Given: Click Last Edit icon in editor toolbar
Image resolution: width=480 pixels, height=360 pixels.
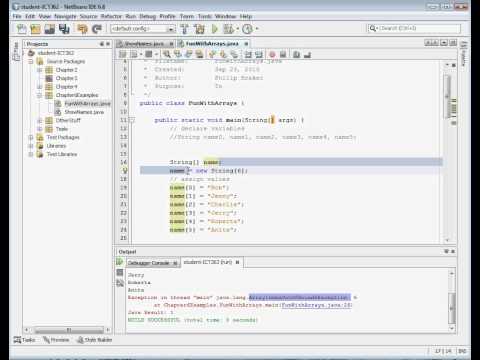Looking at the screenshot, I should point(123,54).
